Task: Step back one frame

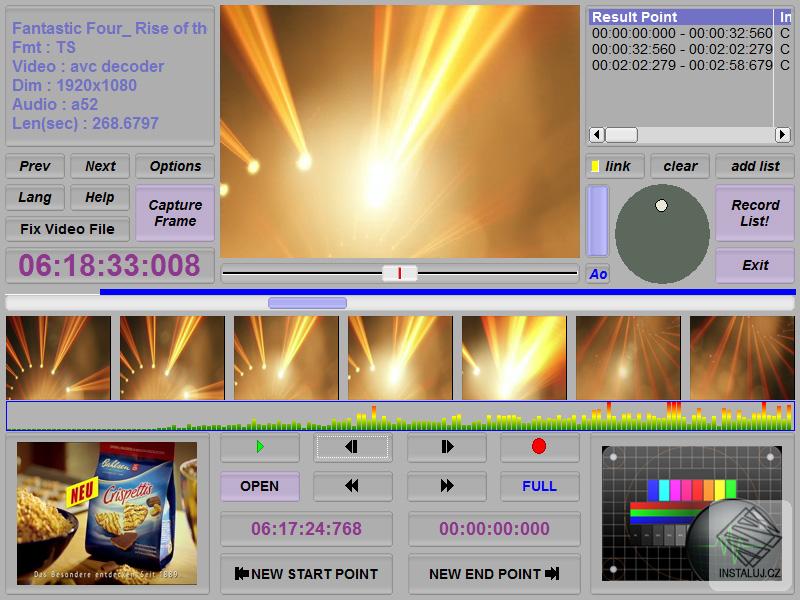Action: coord(351,447)
